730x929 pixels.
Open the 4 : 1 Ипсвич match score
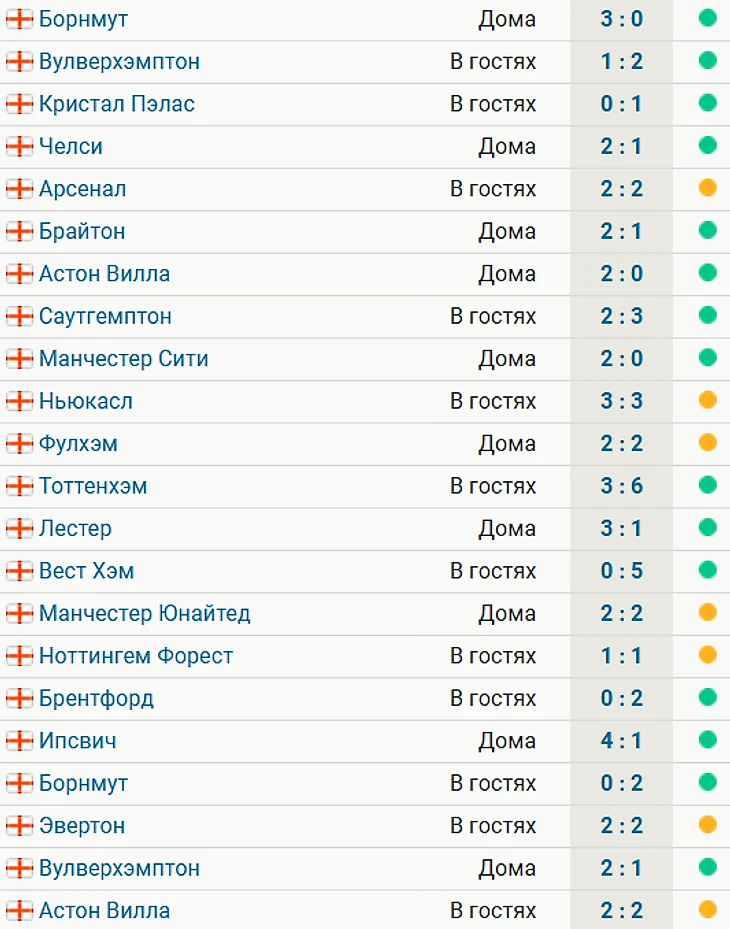coord(621,741)
